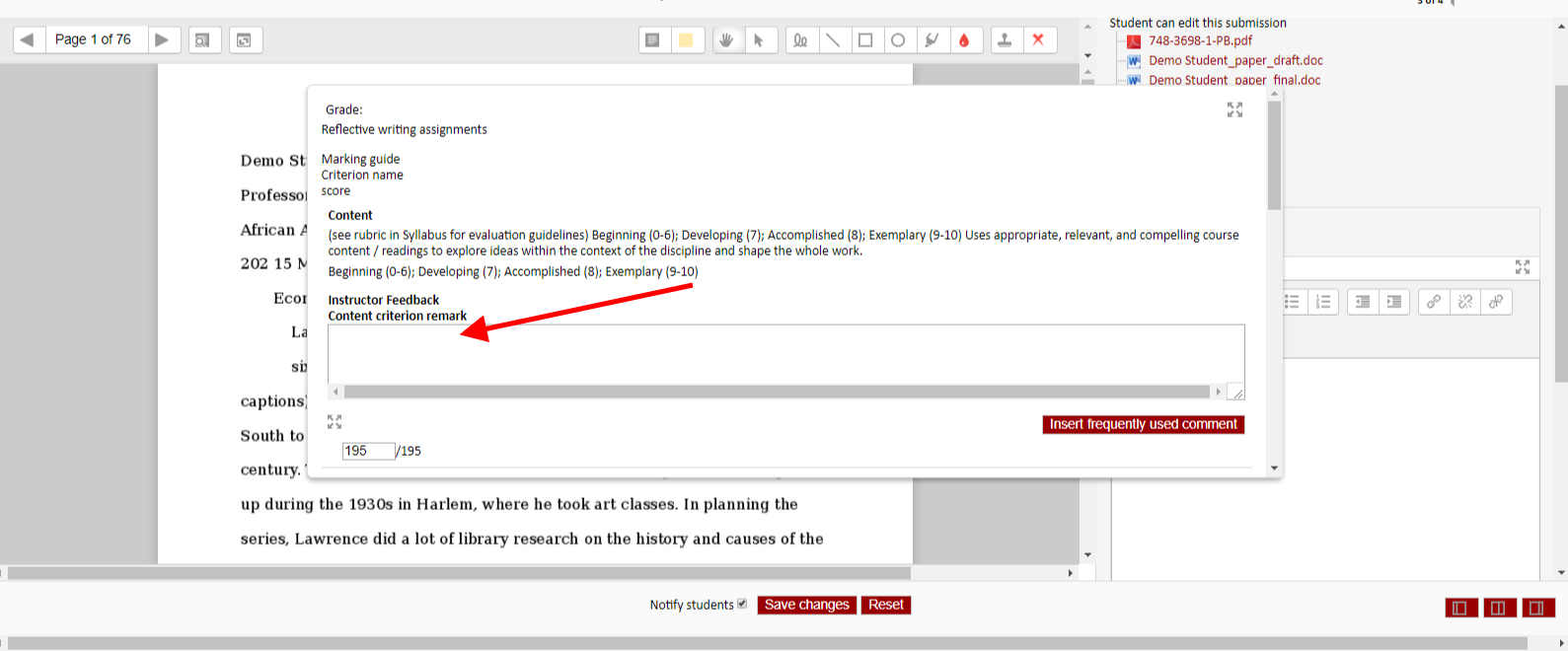Open Demo Student_paper_draft.doc file
Viewport: 1568px width, 651px height.
tap(1235, 60)
